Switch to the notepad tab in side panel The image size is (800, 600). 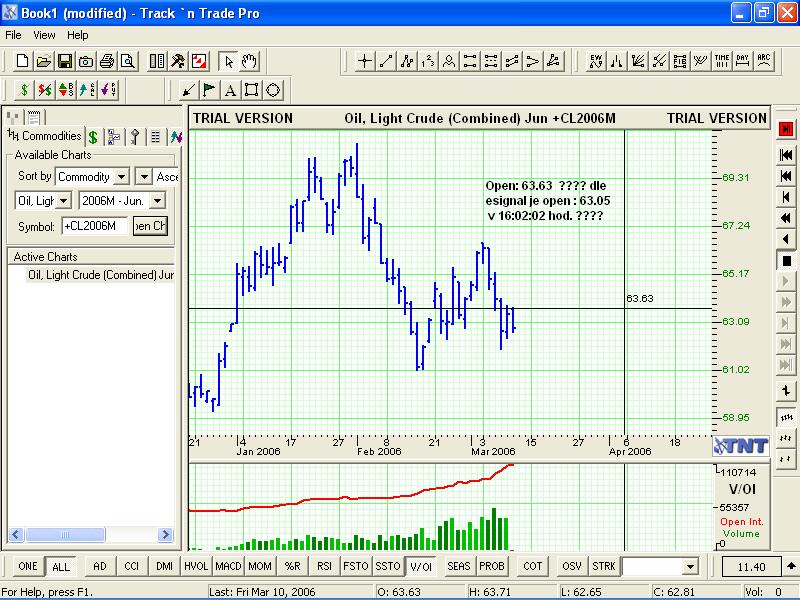click(34, 118)
